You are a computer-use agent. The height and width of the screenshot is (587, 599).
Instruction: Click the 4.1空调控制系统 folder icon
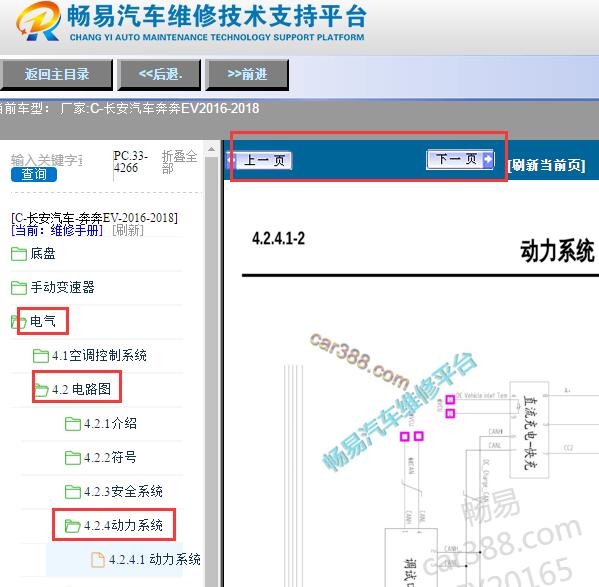(40, 356)
